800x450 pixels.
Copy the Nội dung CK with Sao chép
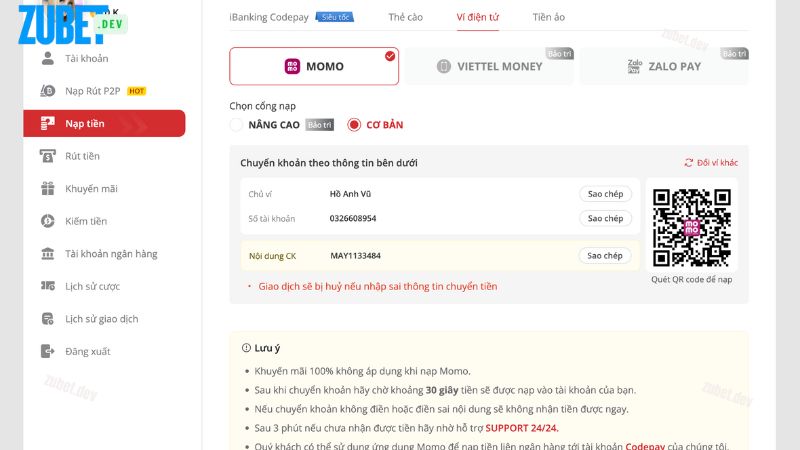605,256
